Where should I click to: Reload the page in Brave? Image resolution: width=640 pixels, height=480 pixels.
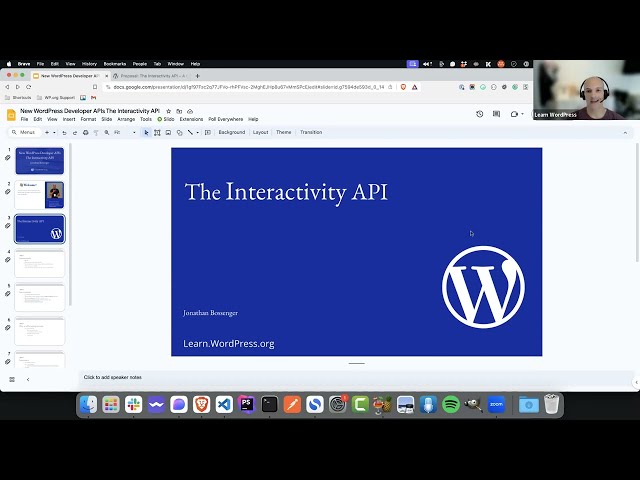click(29, 87)
